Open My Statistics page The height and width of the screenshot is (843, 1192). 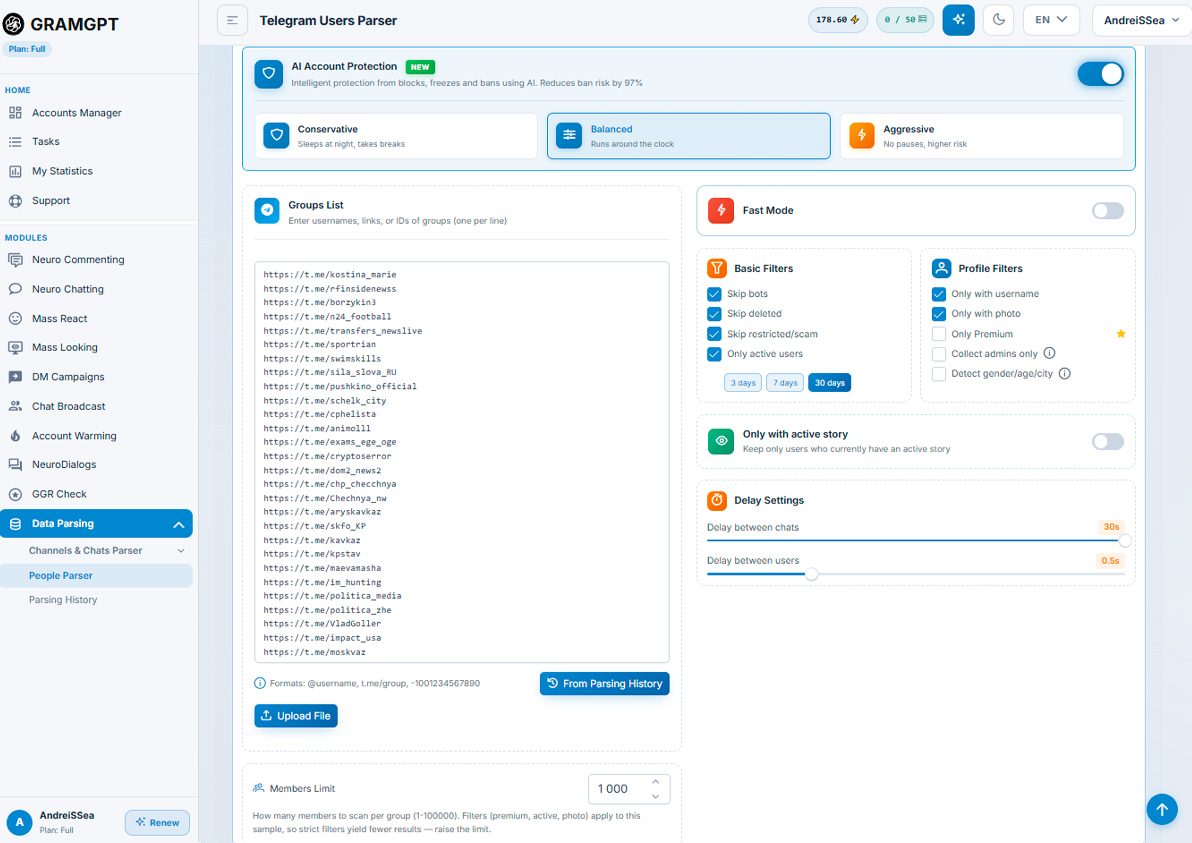point(62,171)
